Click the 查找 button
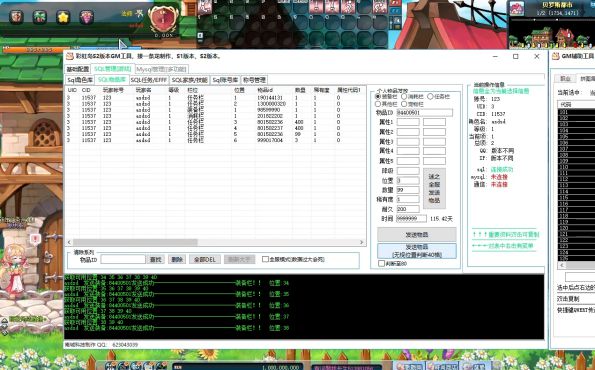The image size is (595, 370). click(156, 260)
